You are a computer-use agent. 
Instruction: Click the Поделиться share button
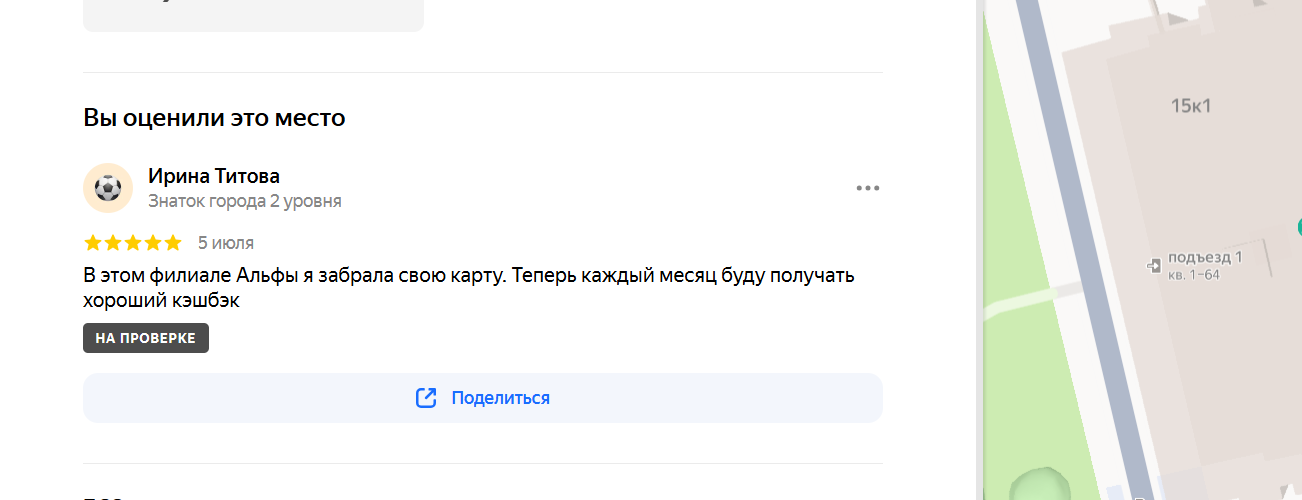[483, 398]
